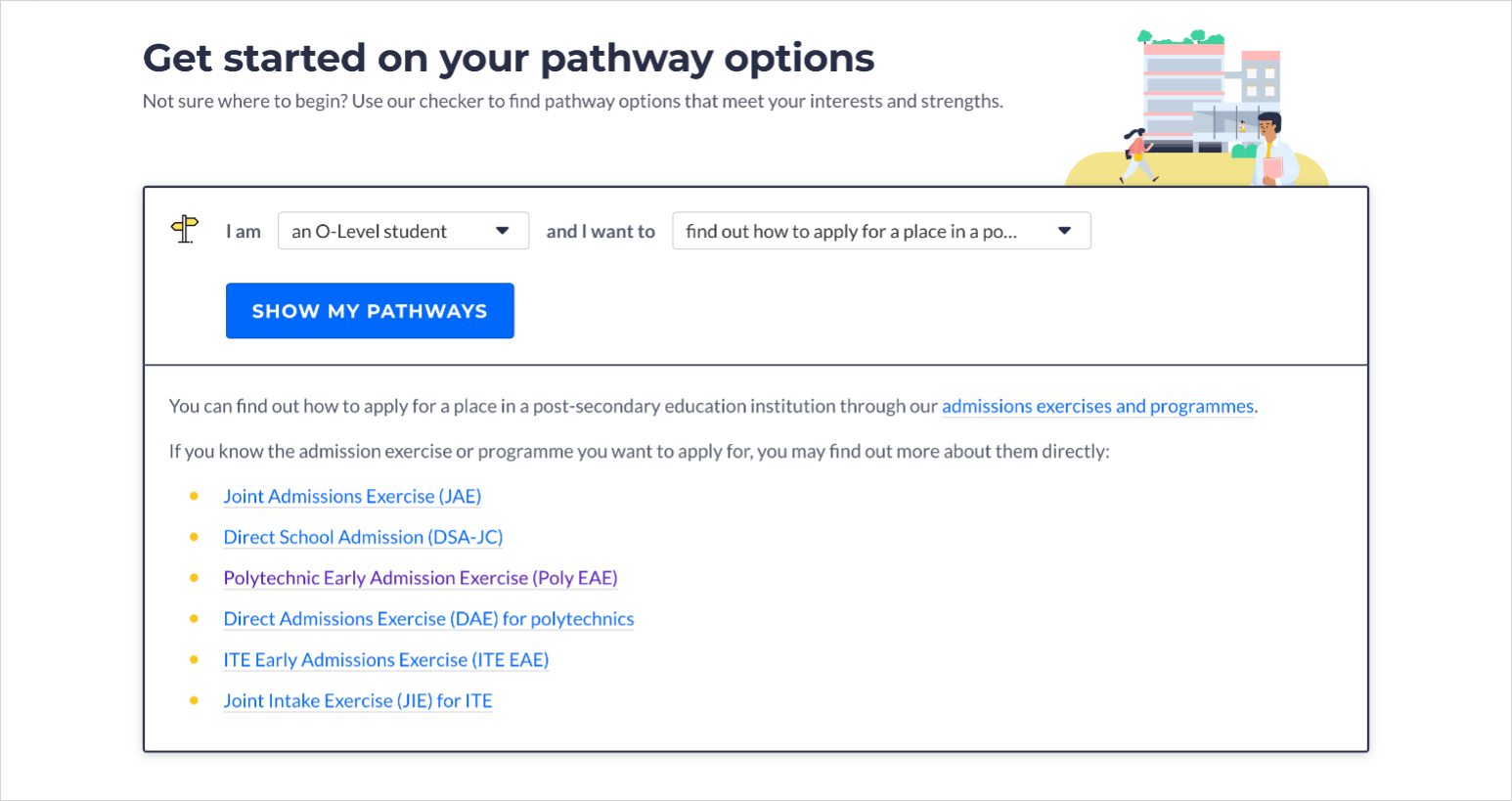Open Direct School Admission (DSA-JC) link
The width and height of the screenshot is (1512, 801).
coord(363,537)
